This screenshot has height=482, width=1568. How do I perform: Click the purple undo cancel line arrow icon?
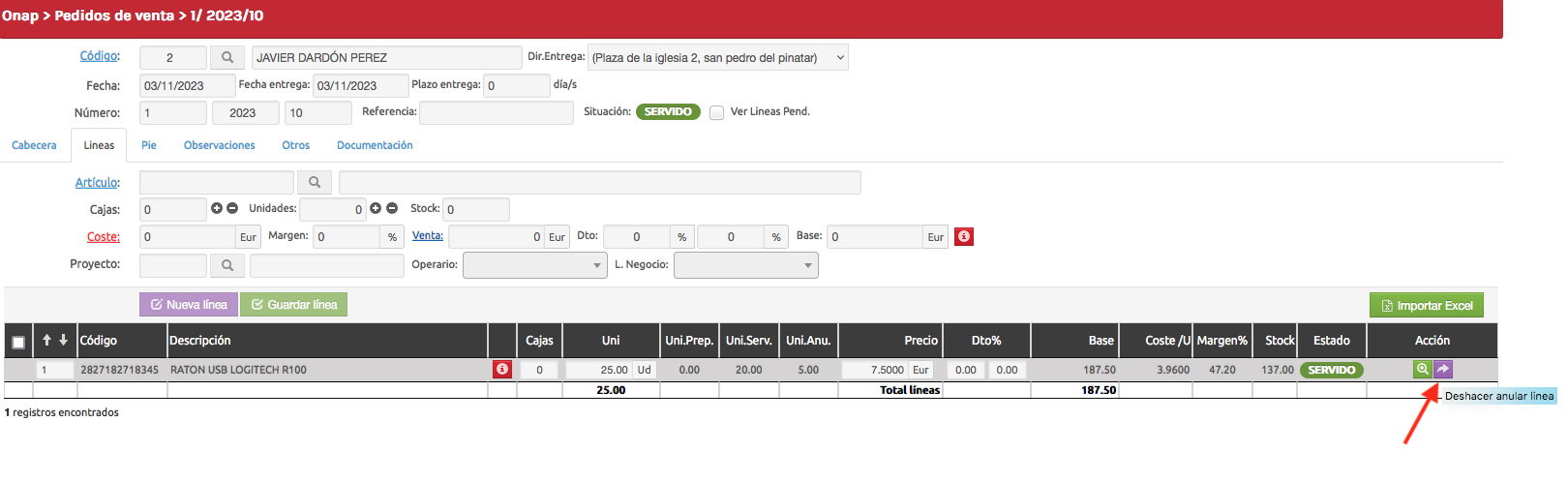click(x=1443, y=369)
